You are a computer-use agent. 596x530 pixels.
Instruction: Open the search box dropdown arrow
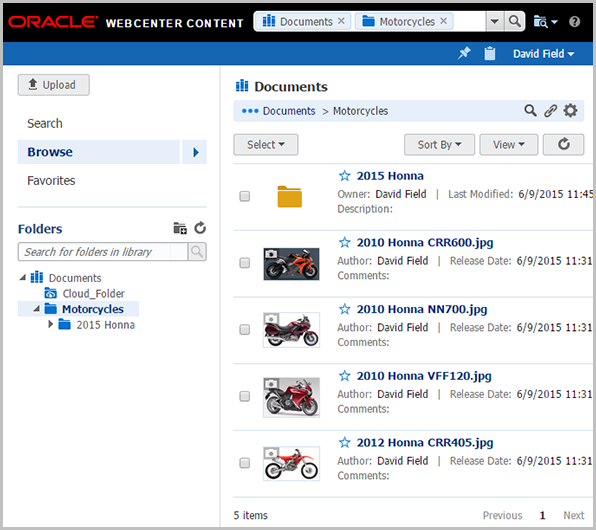click(x=495, y=21)
